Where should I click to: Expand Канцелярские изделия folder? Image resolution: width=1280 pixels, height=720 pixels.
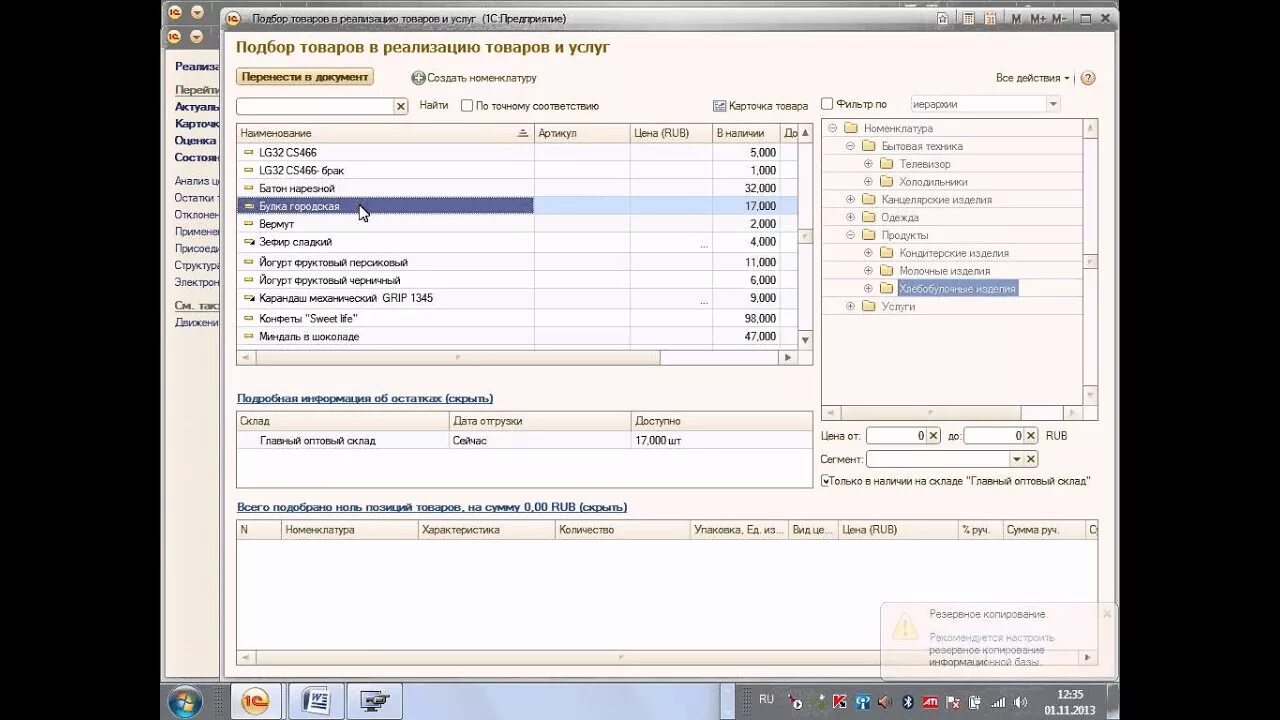coord(850,200)
